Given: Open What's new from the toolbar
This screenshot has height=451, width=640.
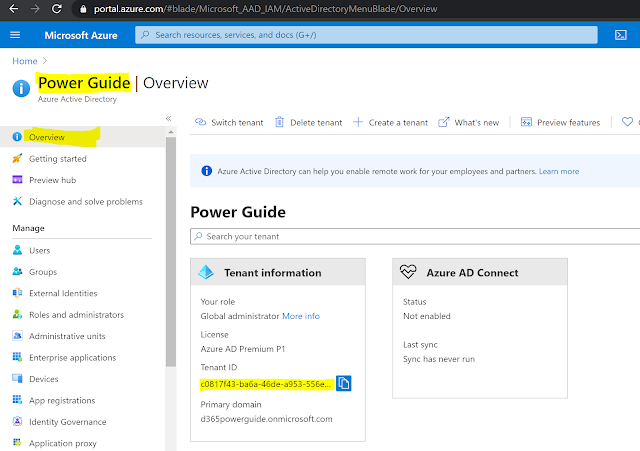Looking at the screenshot, I should coord(469,122).
